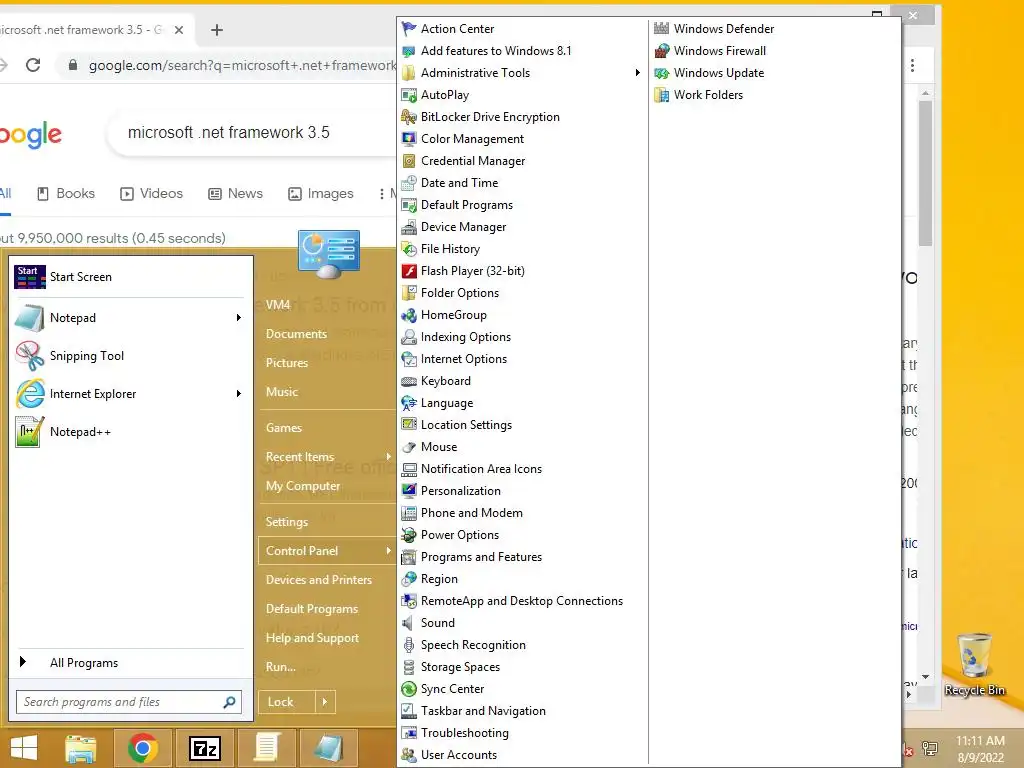Click the user account picture icon

coord(328,253)
